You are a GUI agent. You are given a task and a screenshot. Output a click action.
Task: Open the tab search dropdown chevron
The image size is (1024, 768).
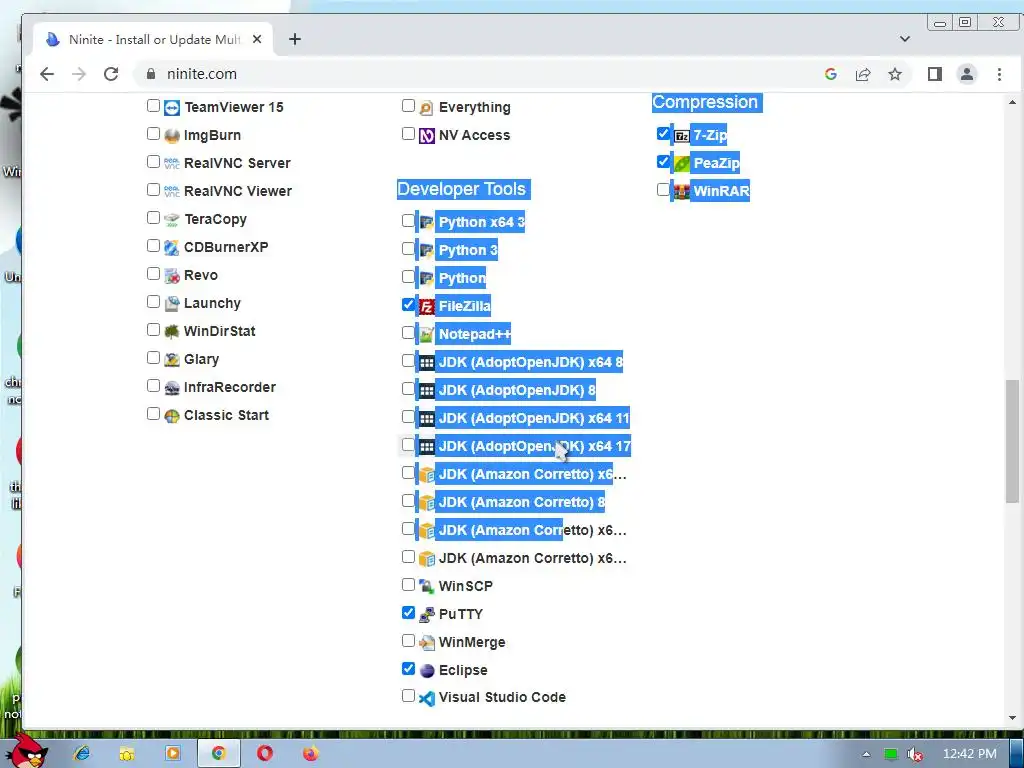(904, 39)
